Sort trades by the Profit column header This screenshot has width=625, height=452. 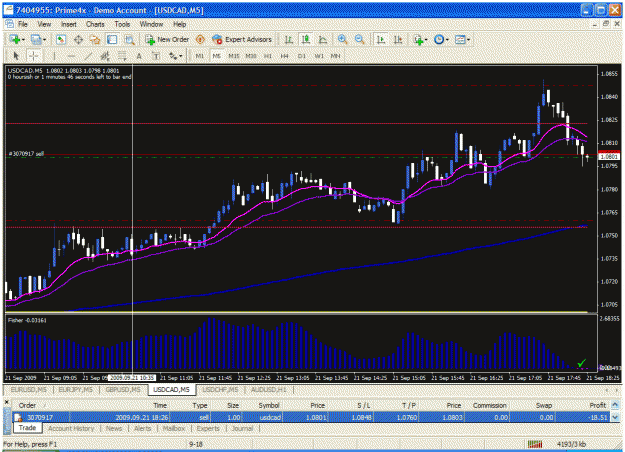point(598,405)
